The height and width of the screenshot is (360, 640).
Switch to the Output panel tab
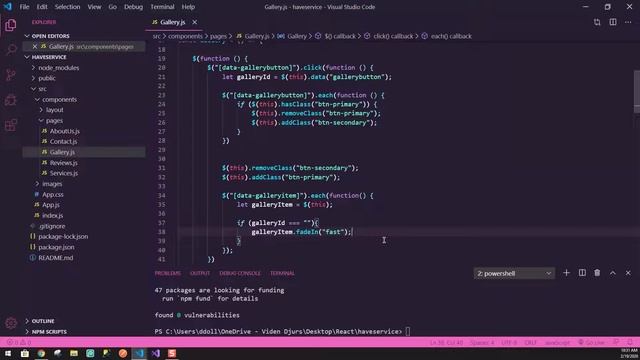[x=200, y=273]
